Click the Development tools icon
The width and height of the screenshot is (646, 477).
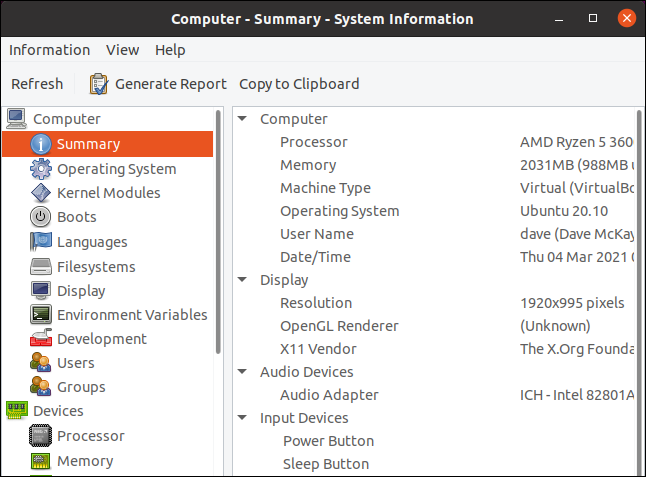coord(41,339)
